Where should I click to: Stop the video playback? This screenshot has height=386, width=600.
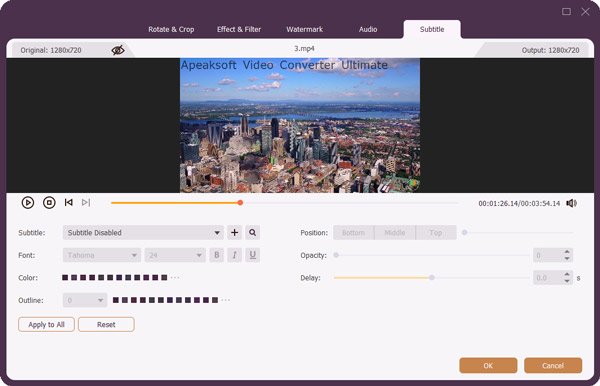pyautogui.click(x=49, y=202)
